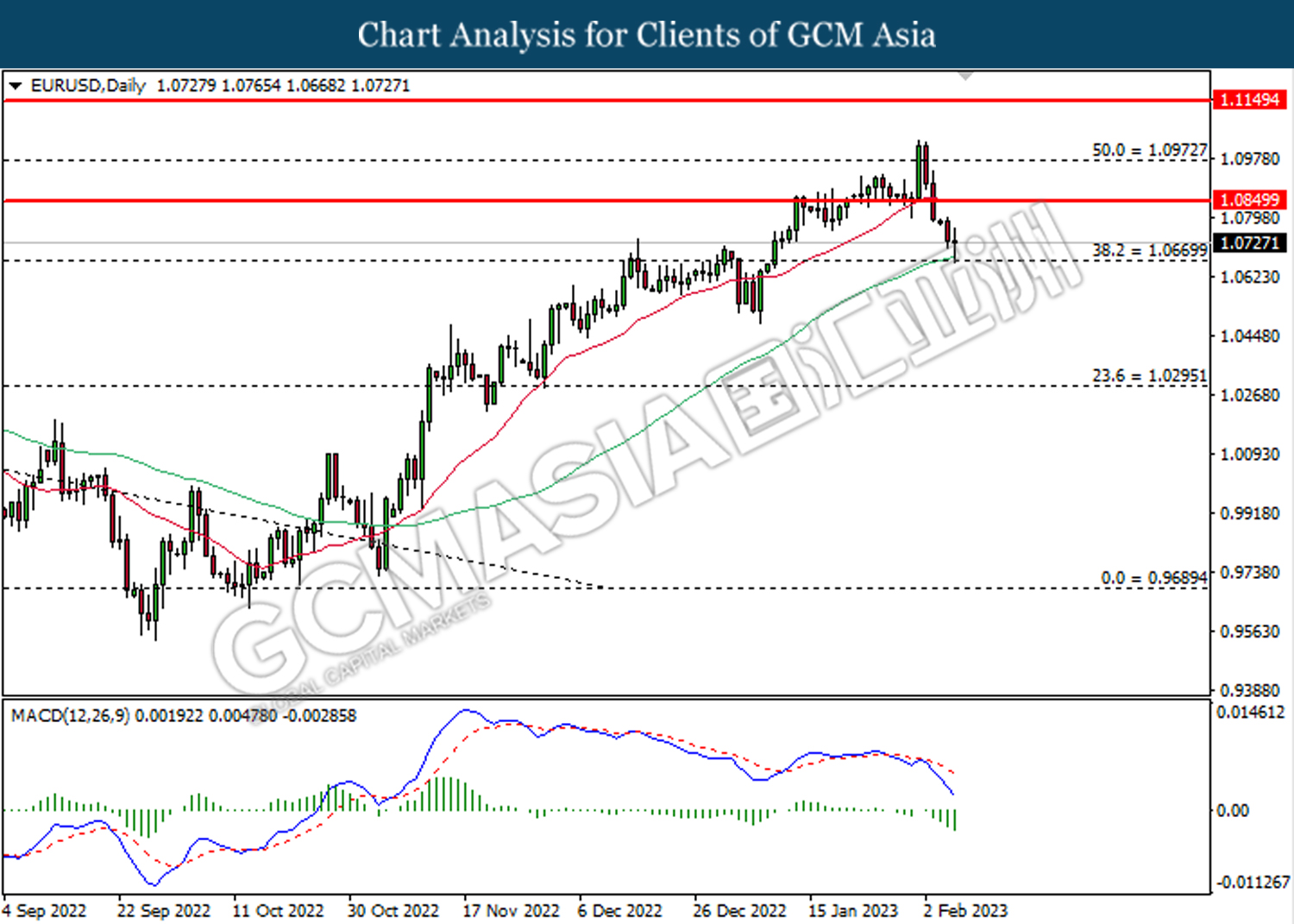Click the MACD 0.014612 scale value

click(x=1250, y=713)
